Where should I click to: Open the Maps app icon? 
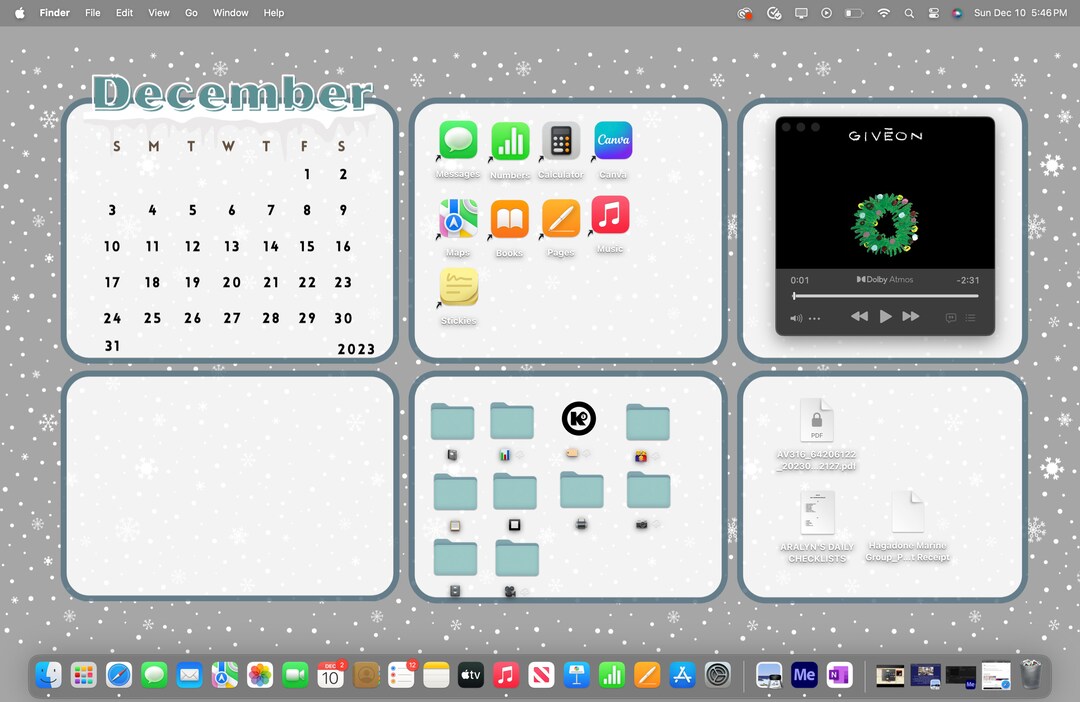tap(457, 218)
